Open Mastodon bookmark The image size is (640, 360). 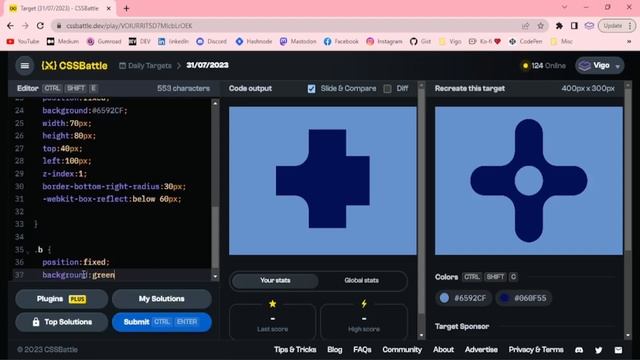pos(298,42)
